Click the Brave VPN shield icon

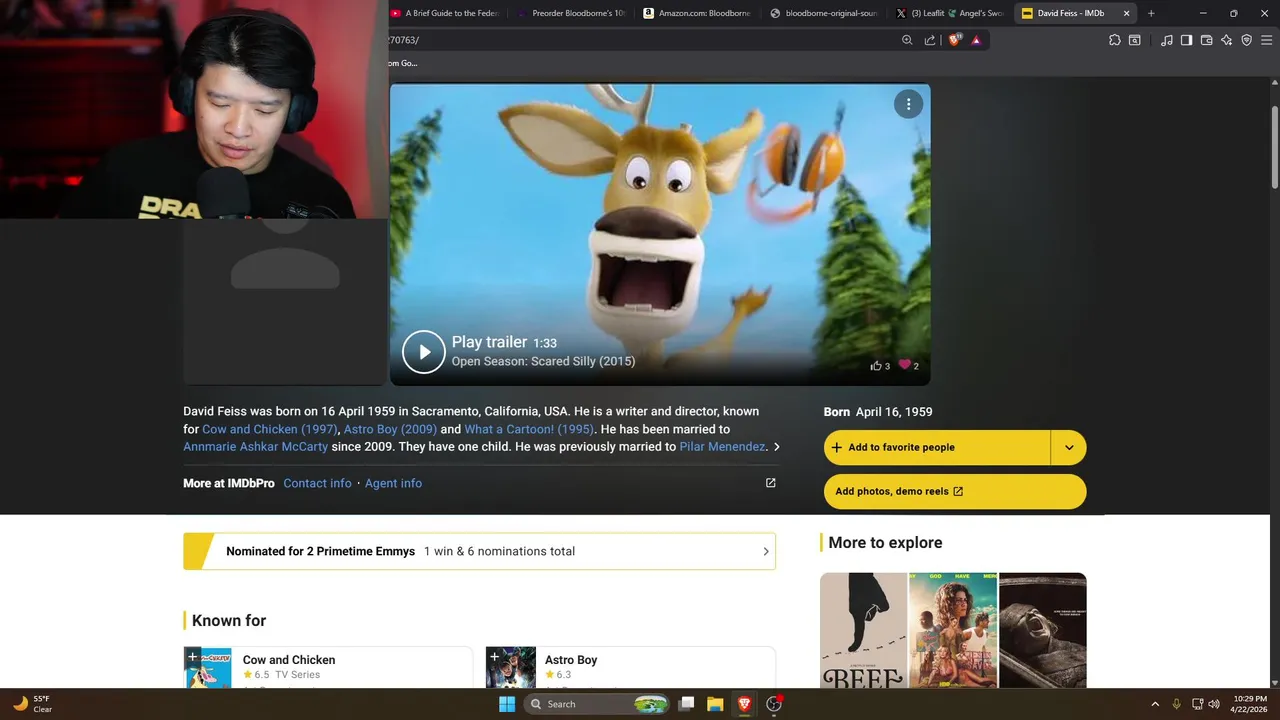[1246, 40]
